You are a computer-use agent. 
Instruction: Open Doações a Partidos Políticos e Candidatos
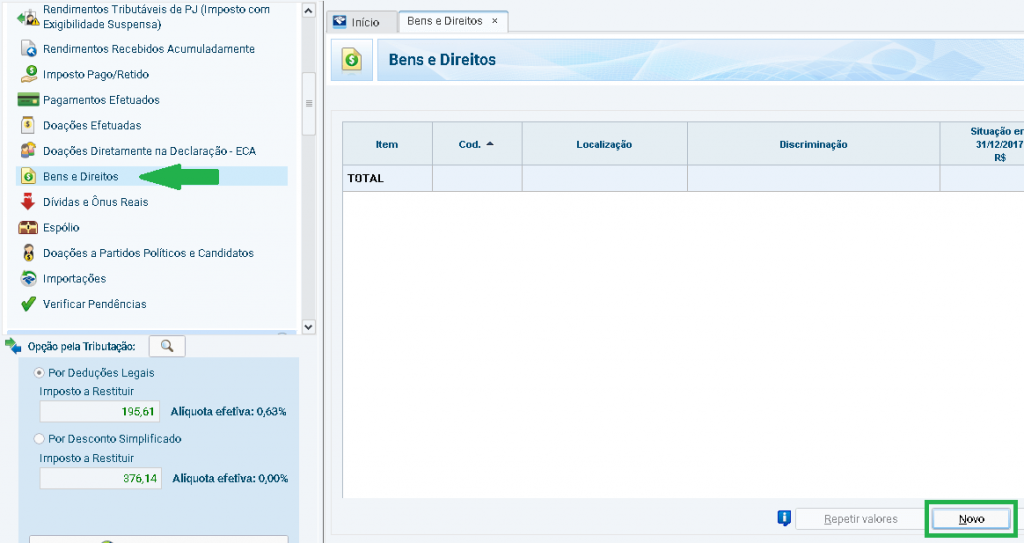click(148, 253)
